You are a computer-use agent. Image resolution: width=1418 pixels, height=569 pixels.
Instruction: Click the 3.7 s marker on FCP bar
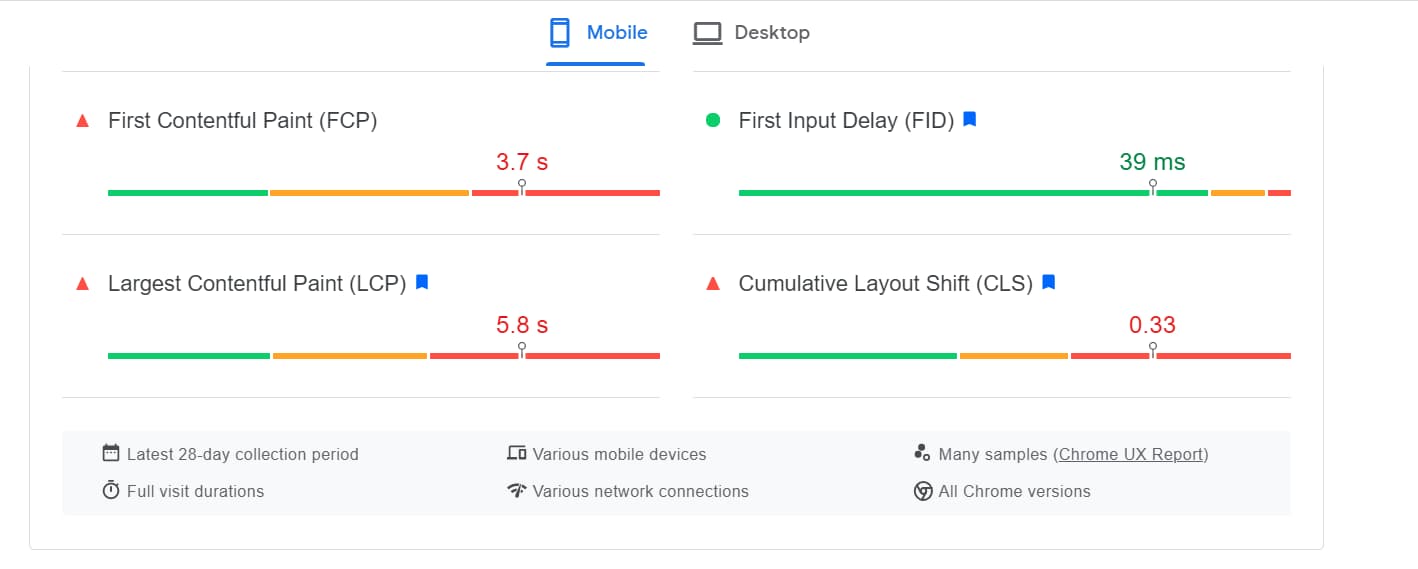(522, 187)
